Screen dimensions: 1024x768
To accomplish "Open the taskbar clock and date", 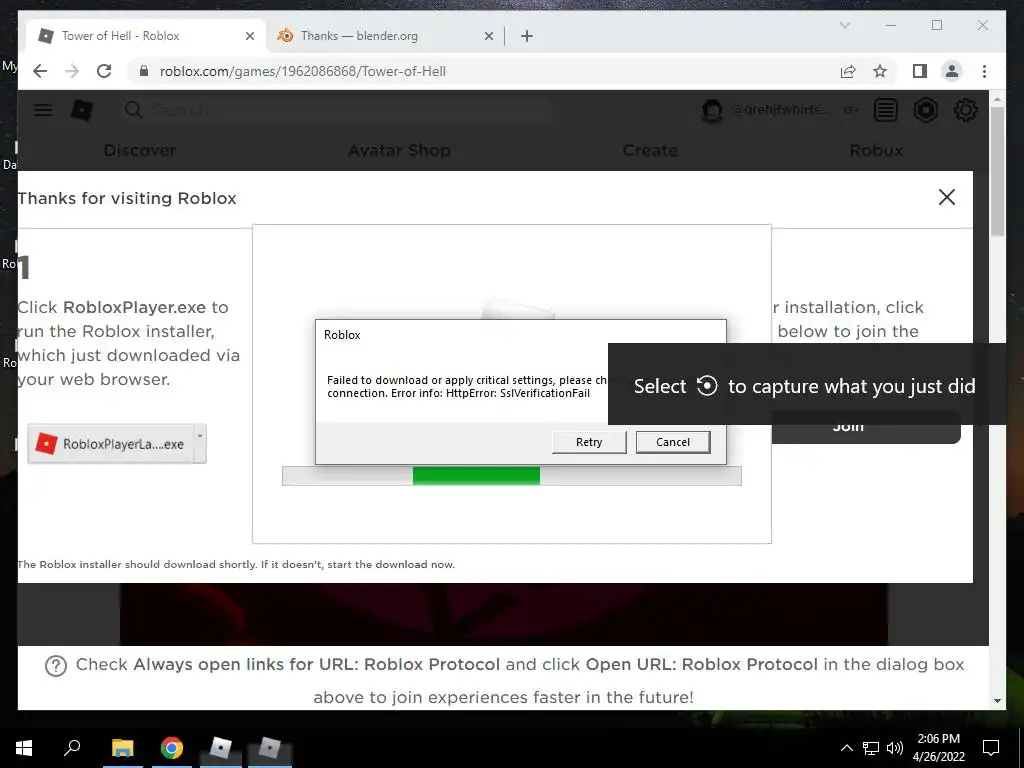I will (x=938, y=748).
